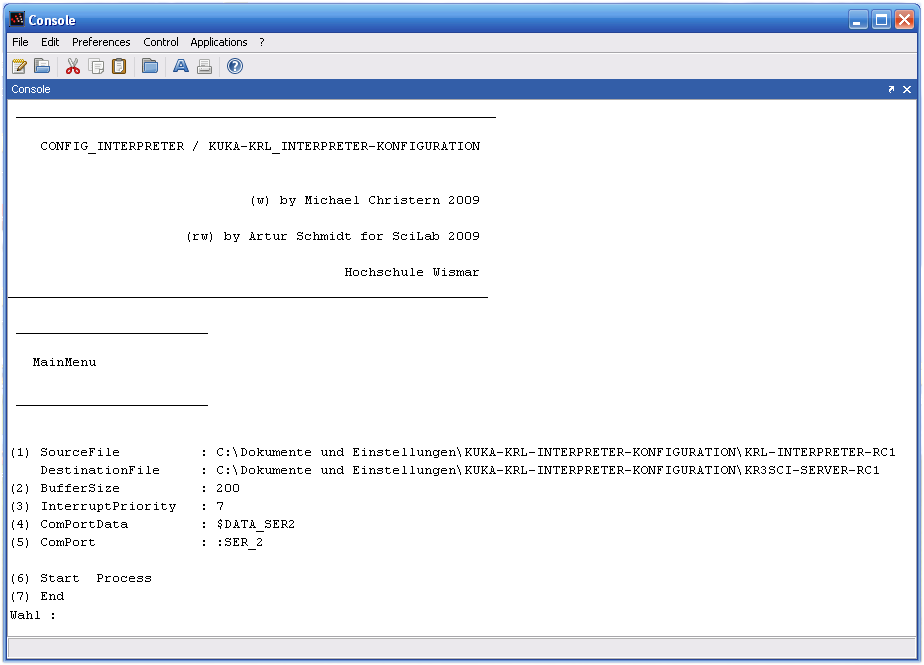
Task: Open the Applications menu
Action: click(x=218, y=42)
